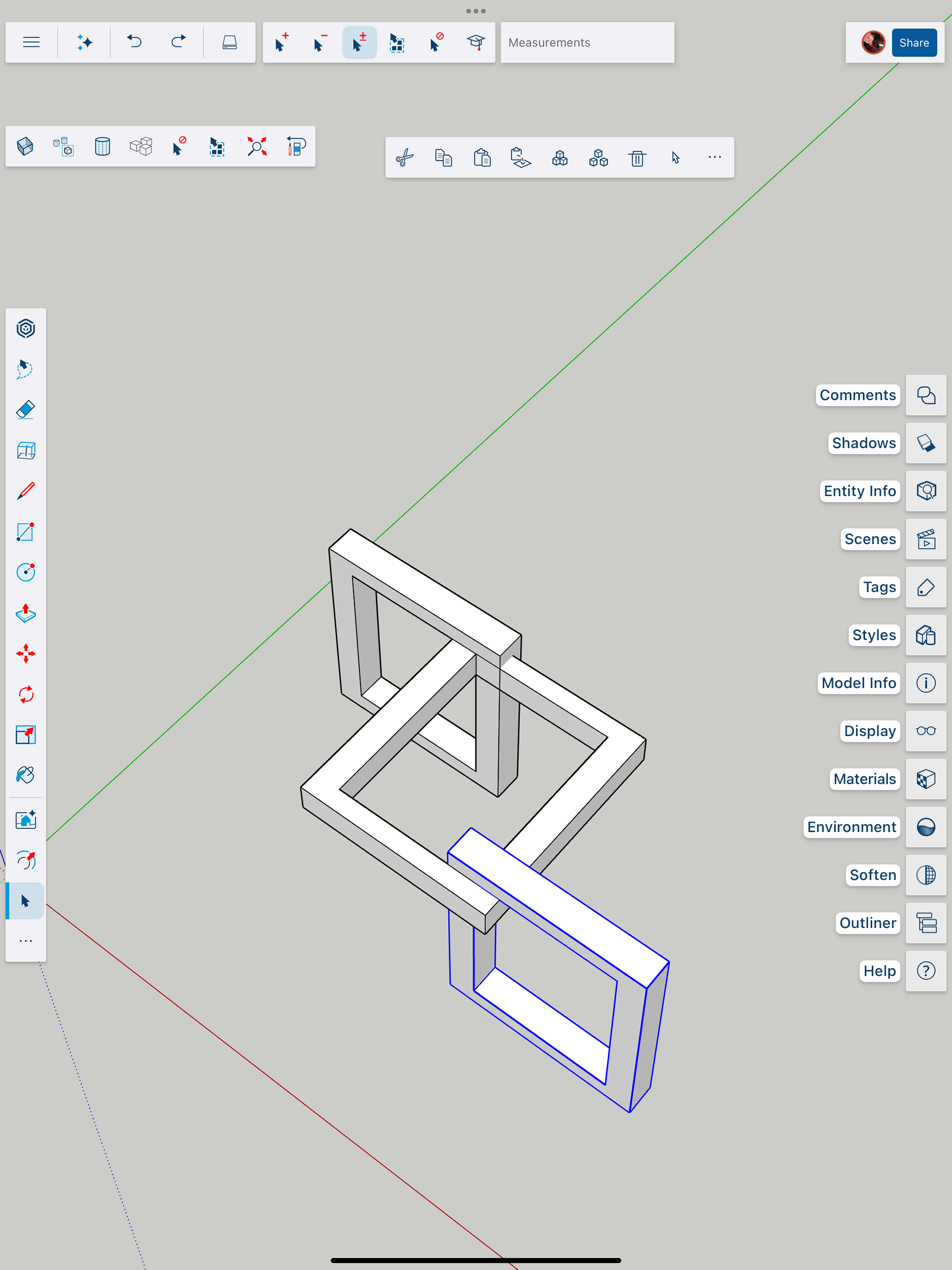Click the trash Delete icon
Viewport: 952px width, 1270px height.
(637, 157)
